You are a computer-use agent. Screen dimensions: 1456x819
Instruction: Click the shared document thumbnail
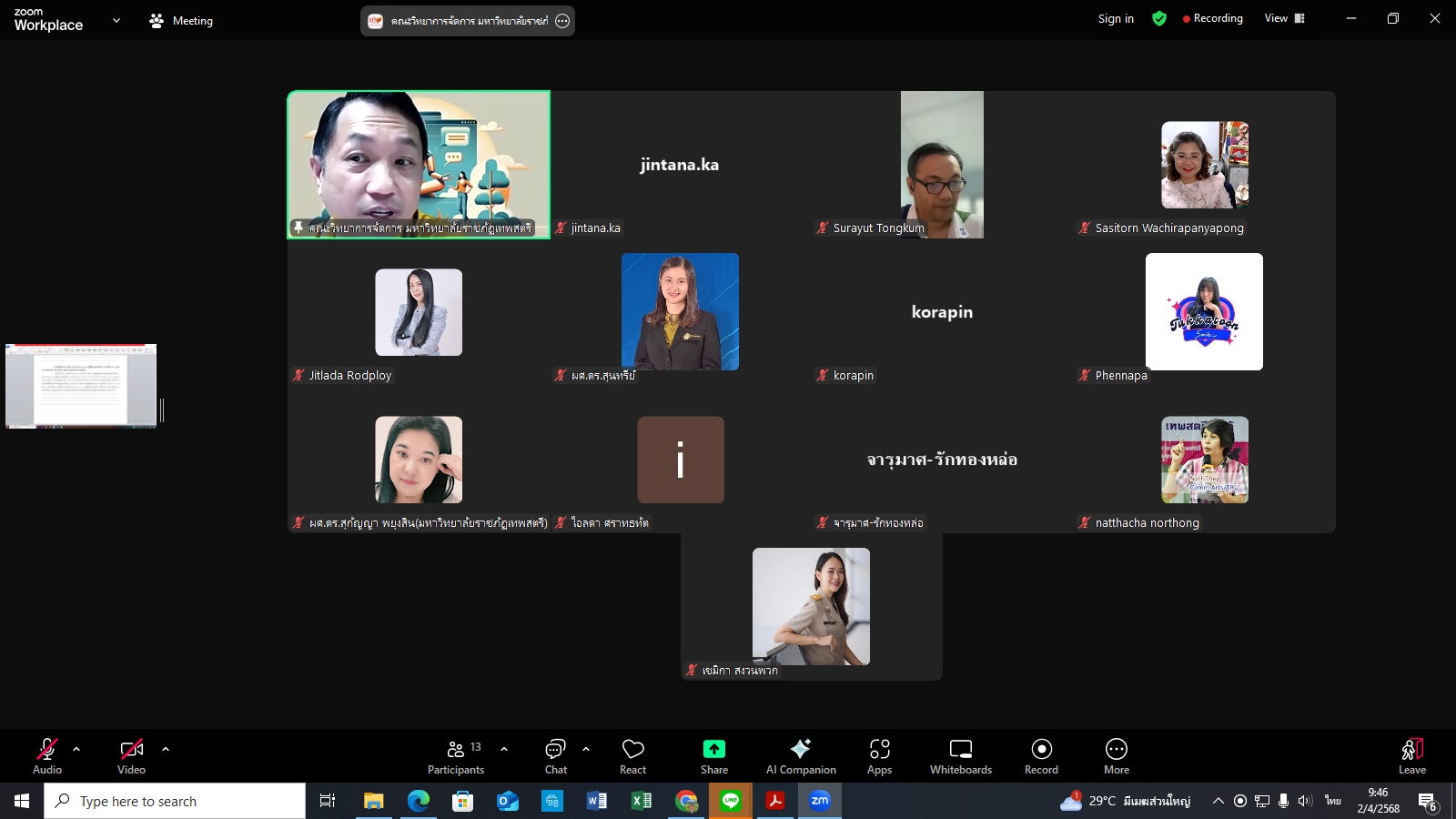pos(81,386)
